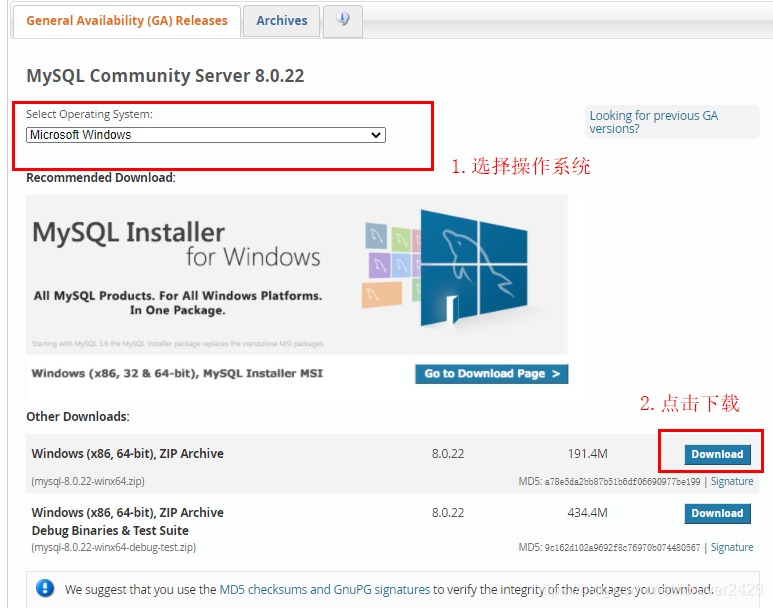Select the Windows (x86, 32 & 64-bit), MySQL Installer MSI text
773x608 pixels.
tap(177, 373)
